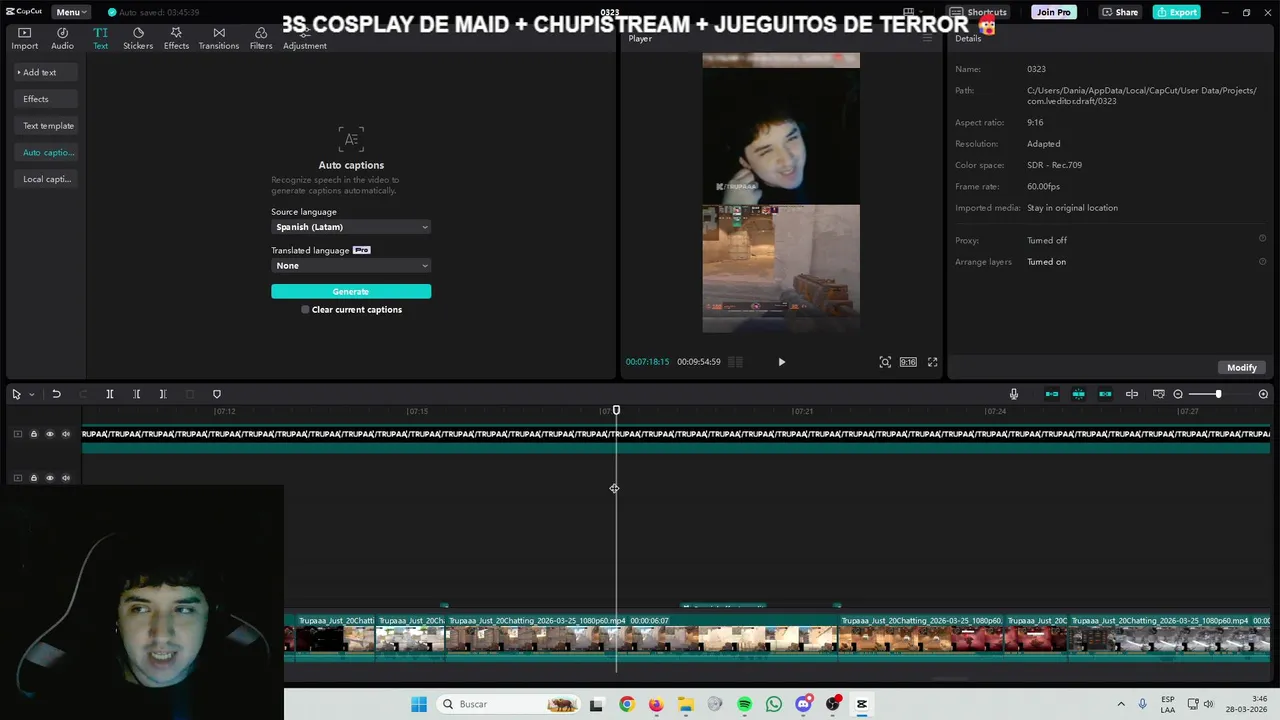Click the Record voiceover microphone icon

pos(1014,394)
